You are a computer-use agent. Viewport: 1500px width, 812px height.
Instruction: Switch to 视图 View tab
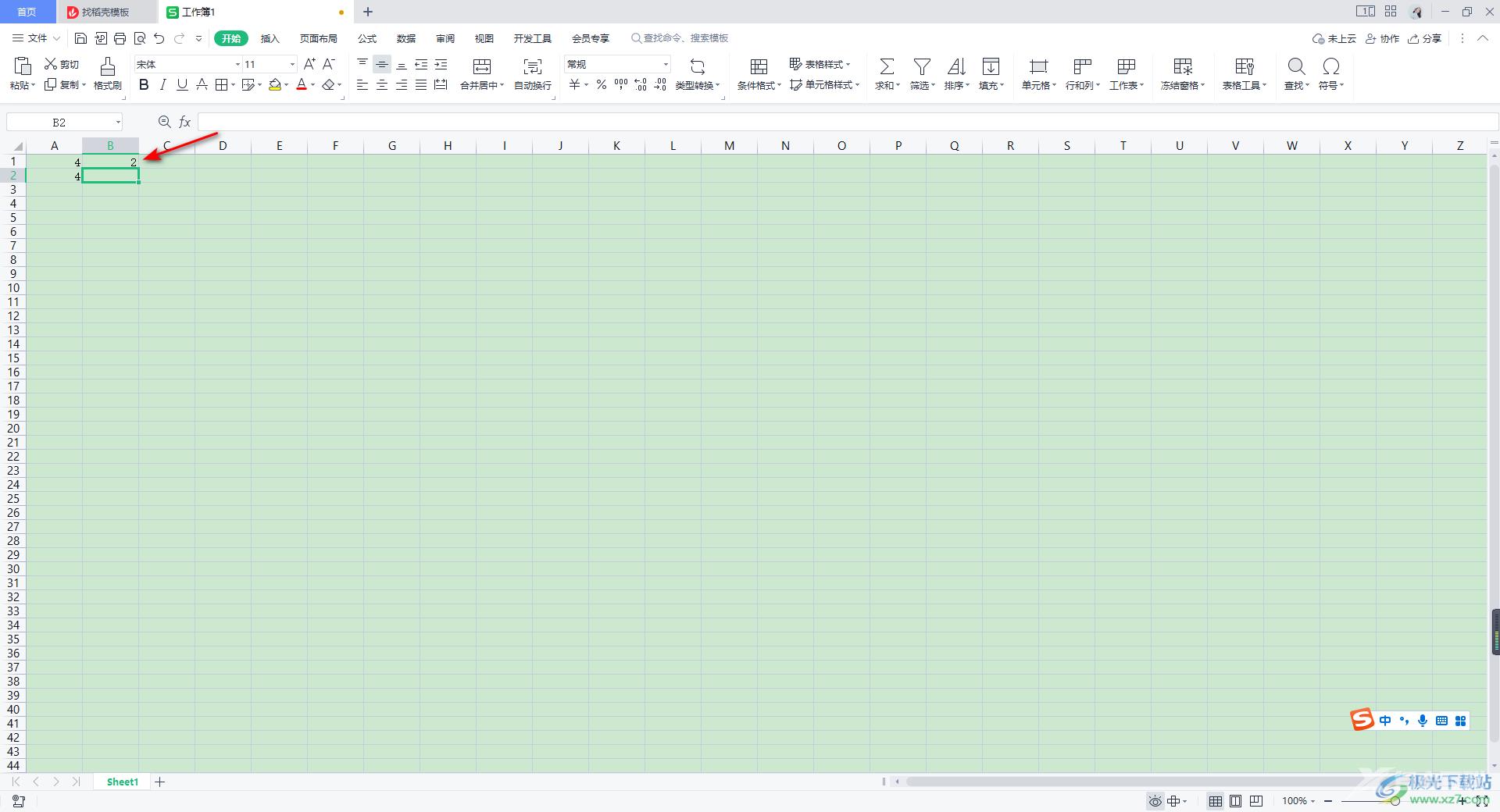tap(484, 38)
